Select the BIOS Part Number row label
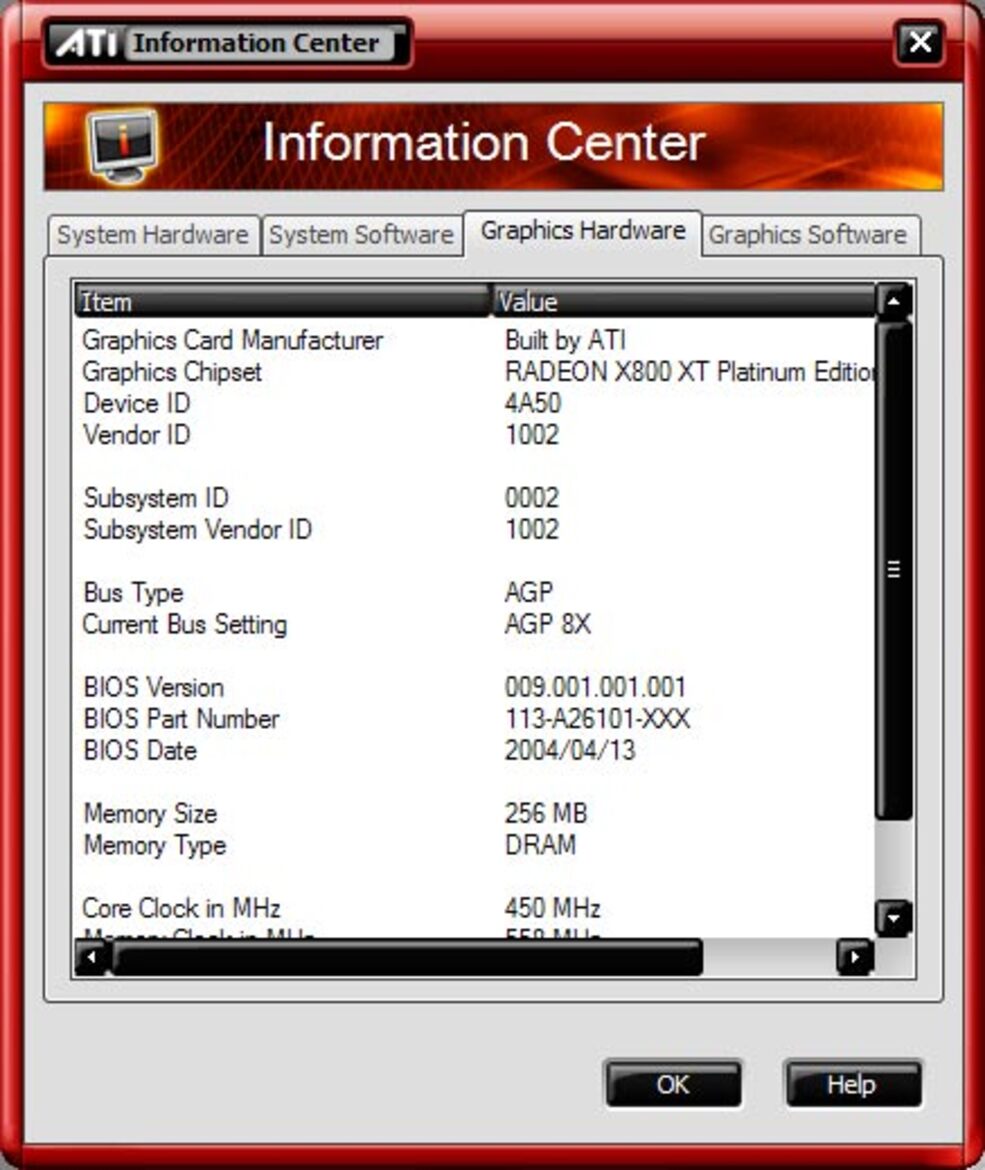Viewport: 985px width, 1170px height. (x=181, y=719)
